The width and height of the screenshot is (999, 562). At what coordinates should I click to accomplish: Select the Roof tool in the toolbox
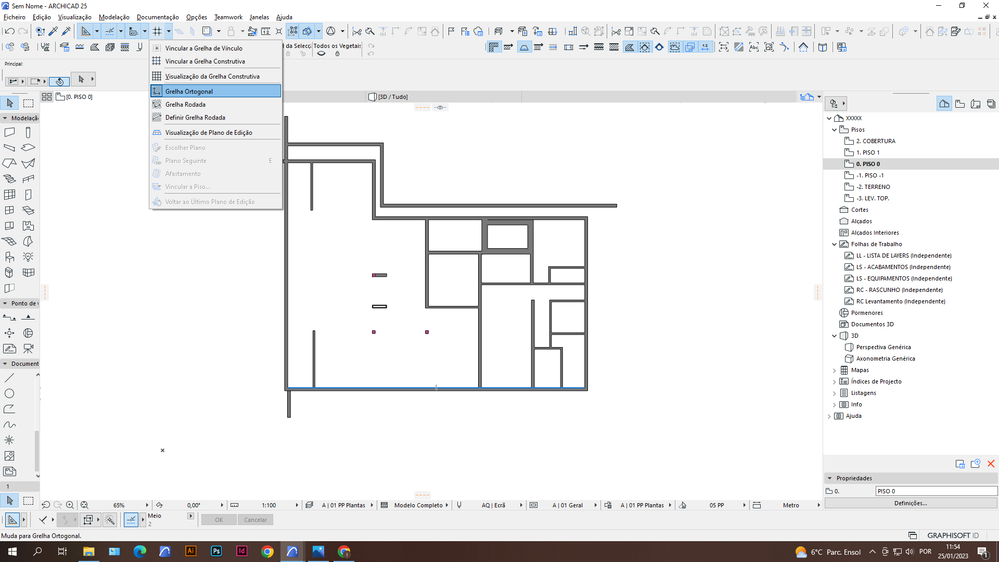pyautogui.click(x=10, y=164)
